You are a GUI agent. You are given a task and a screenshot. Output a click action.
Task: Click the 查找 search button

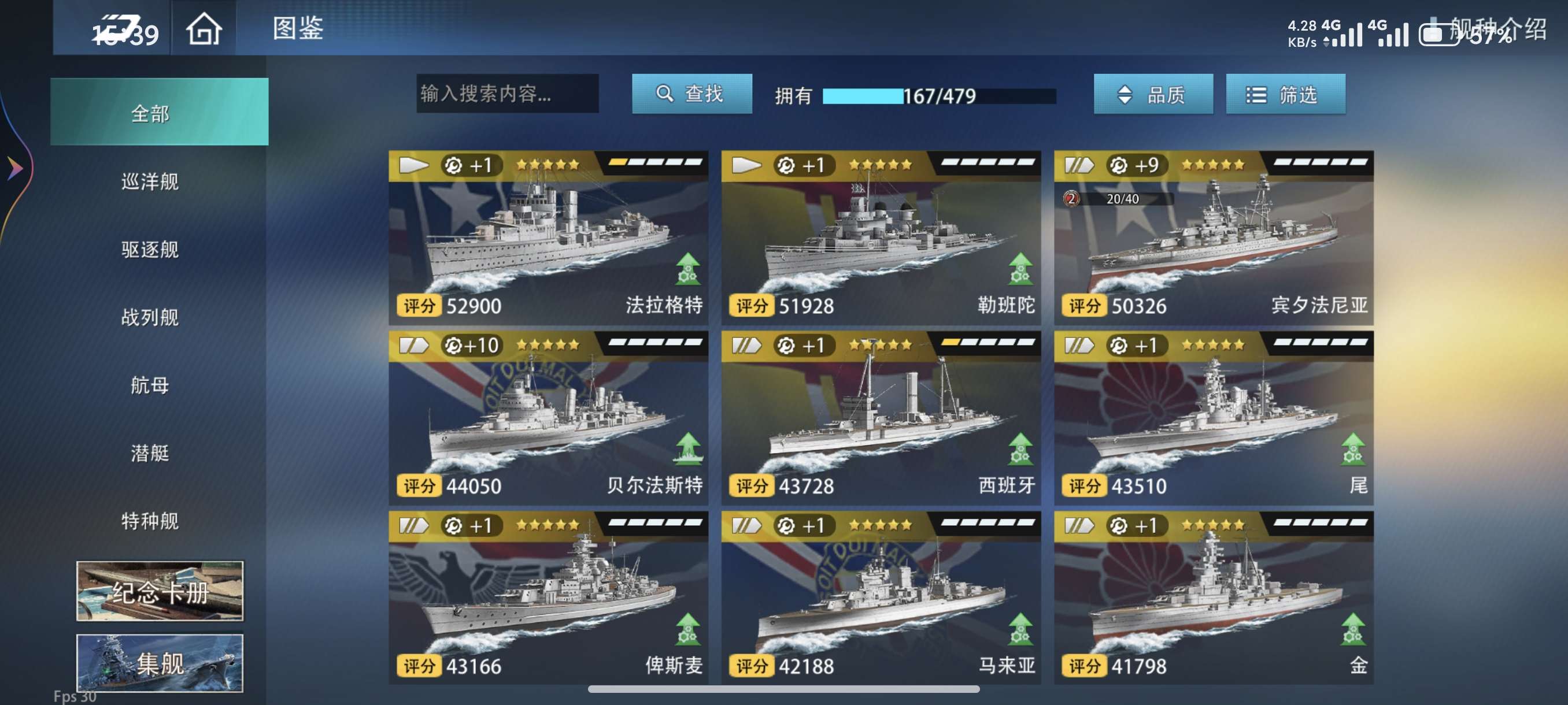coord(691,94)
